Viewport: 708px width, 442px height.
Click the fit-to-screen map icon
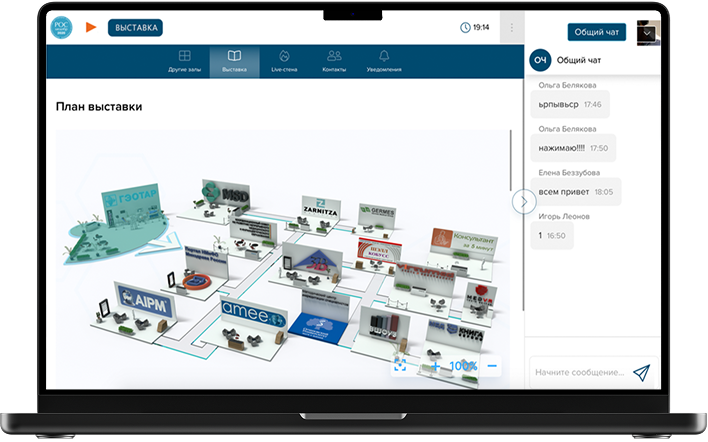pyautogui.click(x=401, y=366)
